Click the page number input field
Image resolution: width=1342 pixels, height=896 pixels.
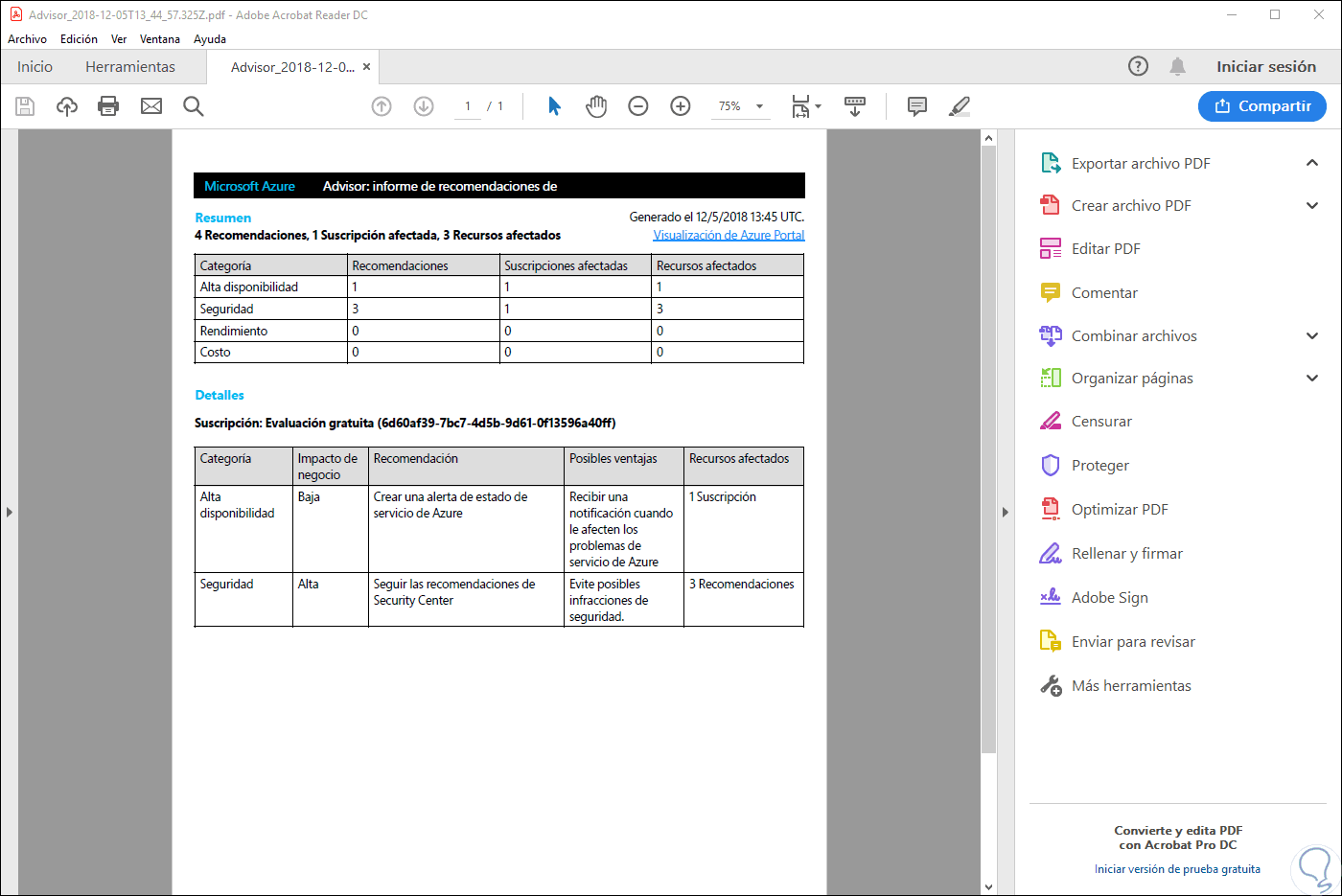pos(468,106)
